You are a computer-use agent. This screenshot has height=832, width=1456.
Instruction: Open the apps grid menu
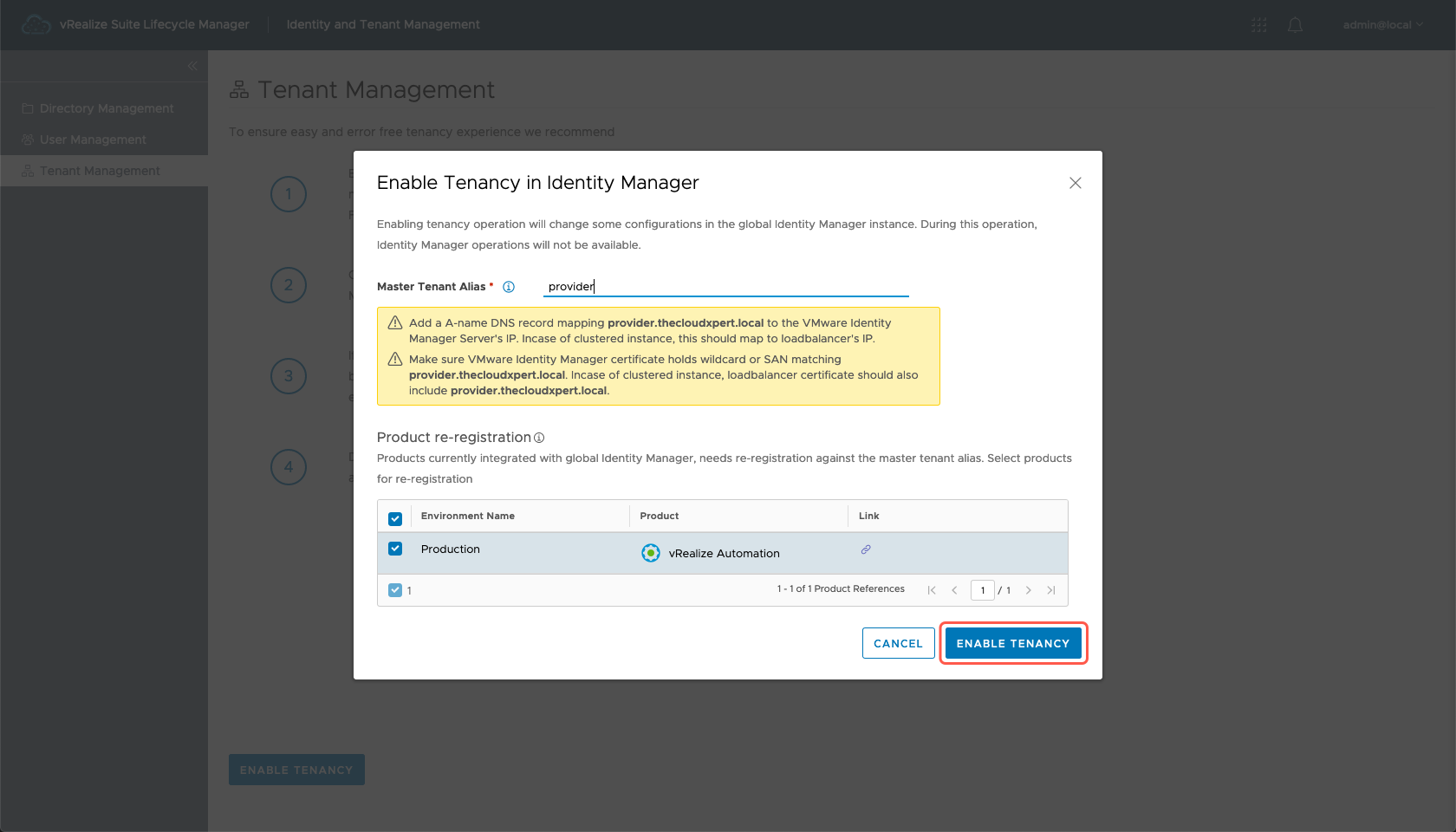tap(1259, 25)
